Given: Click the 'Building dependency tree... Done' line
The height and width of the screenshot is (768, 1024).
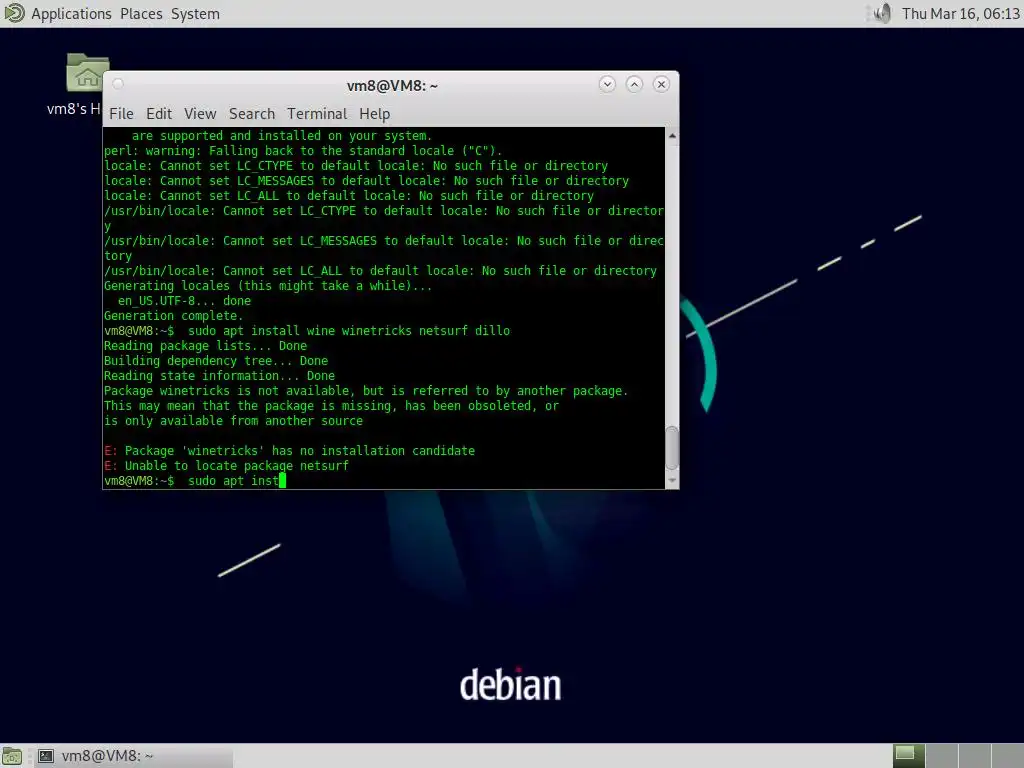Looking at the screenshot, I should pyautogui.click(x=216, y=361).
